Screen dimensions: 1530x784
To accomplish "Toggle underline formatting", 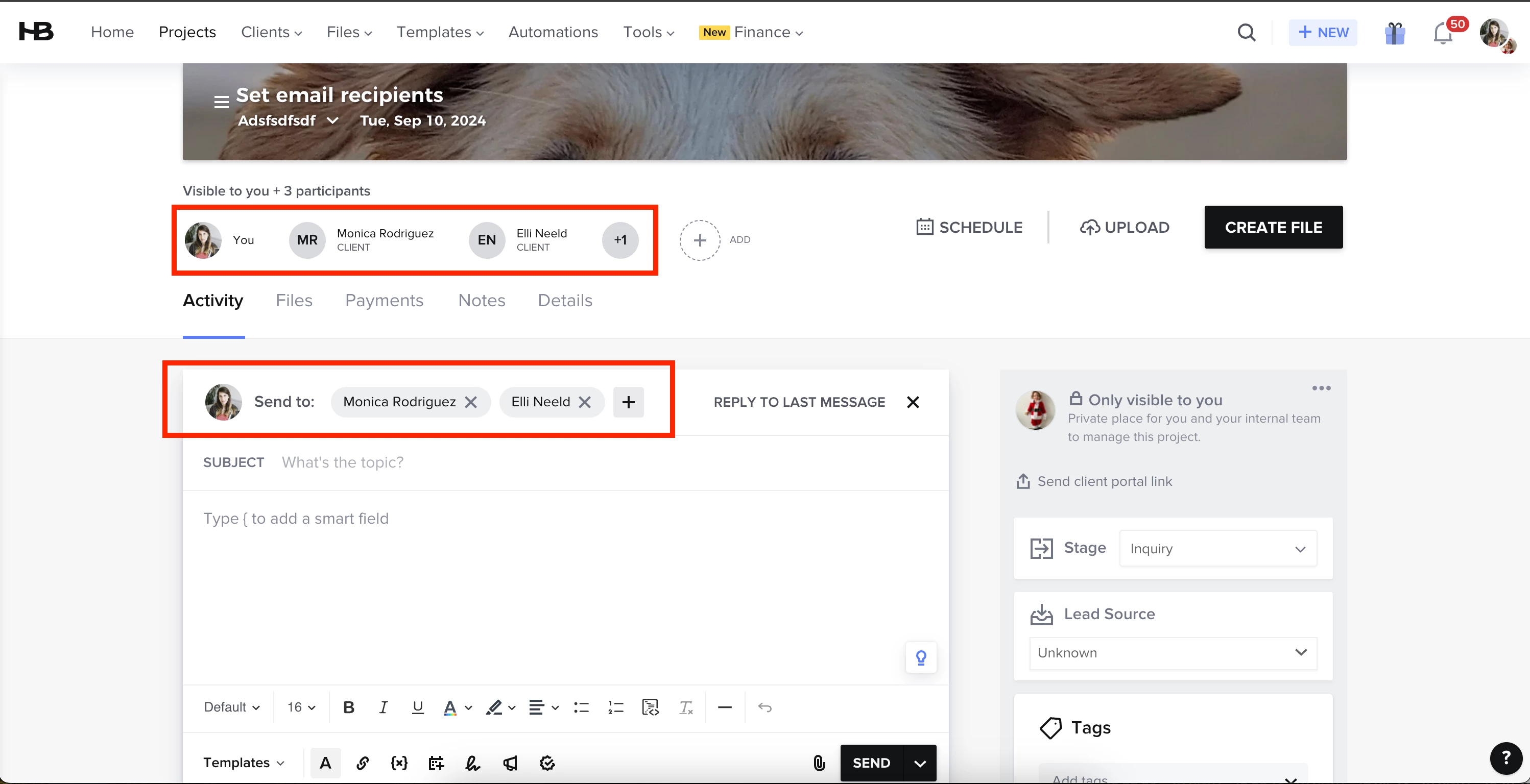I will point(418,707).
